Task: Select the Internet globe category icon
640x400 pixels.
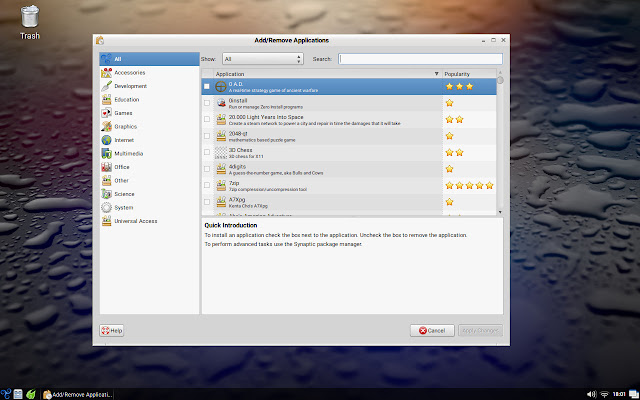Action: coord(107,140)
